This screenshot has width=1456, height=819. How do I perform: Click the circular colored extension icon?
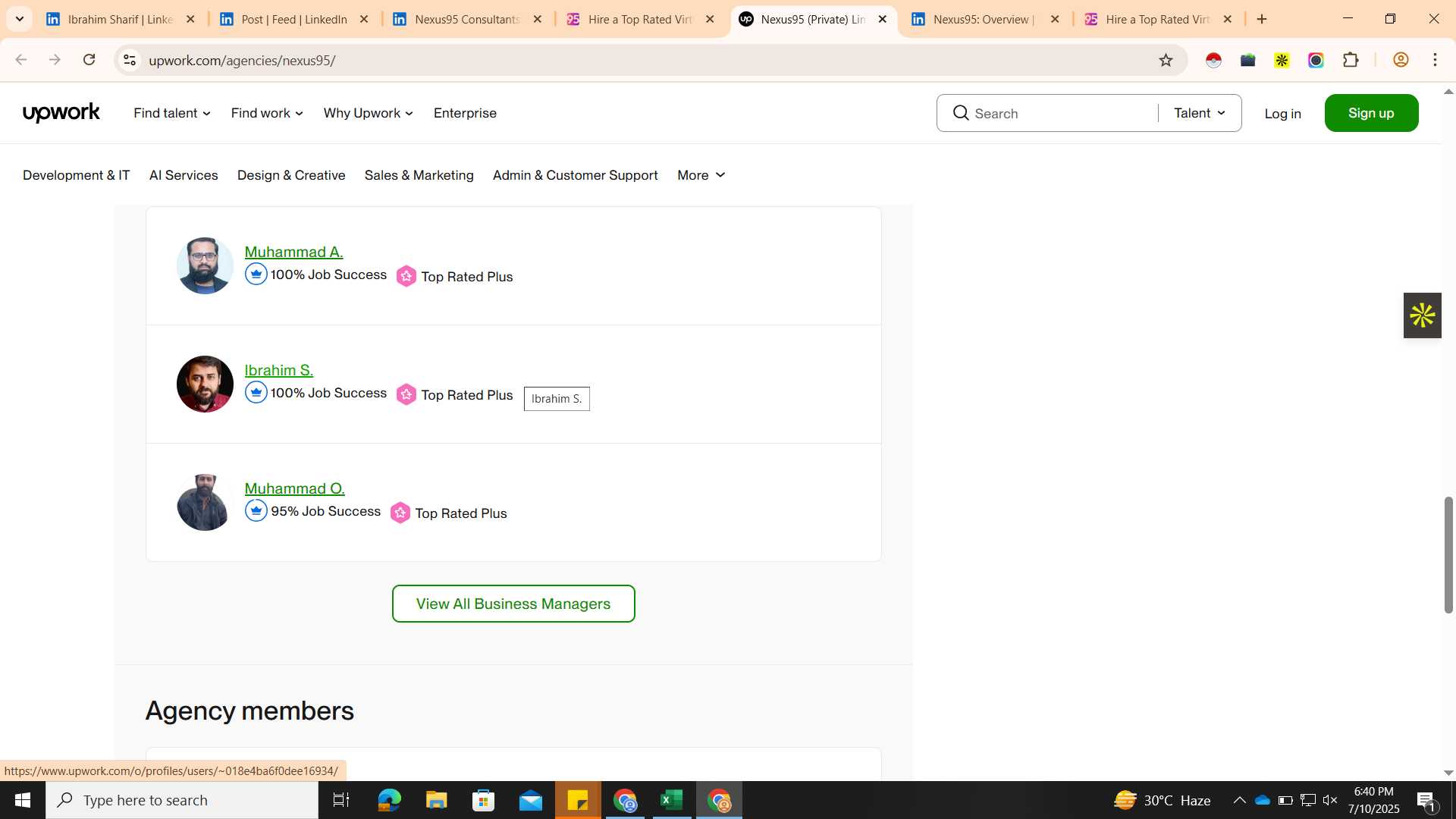tap(1316, 60)
